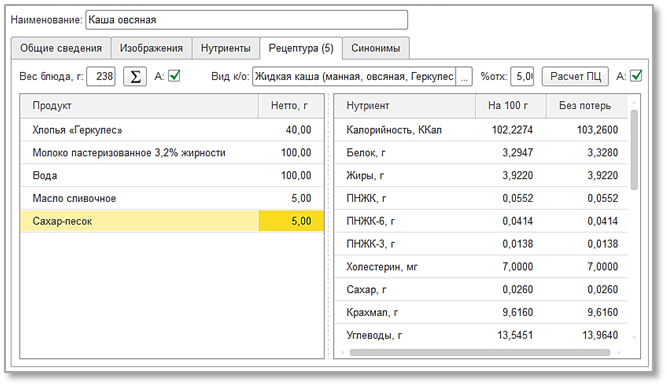Select the Сахар-песок product row
Viewport: 667px width, 386px height.
[172, 221]
